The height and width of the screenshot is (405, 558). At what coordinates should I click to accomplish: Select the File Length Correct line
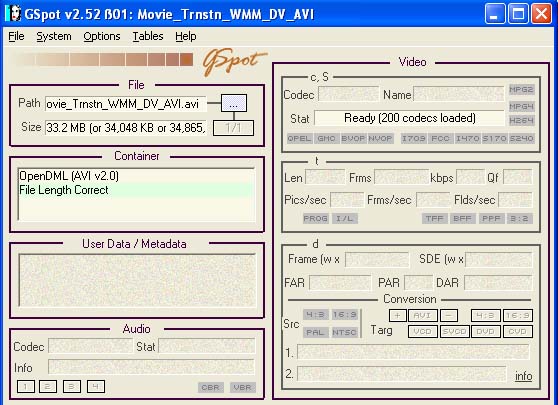[x=136, y=190]
